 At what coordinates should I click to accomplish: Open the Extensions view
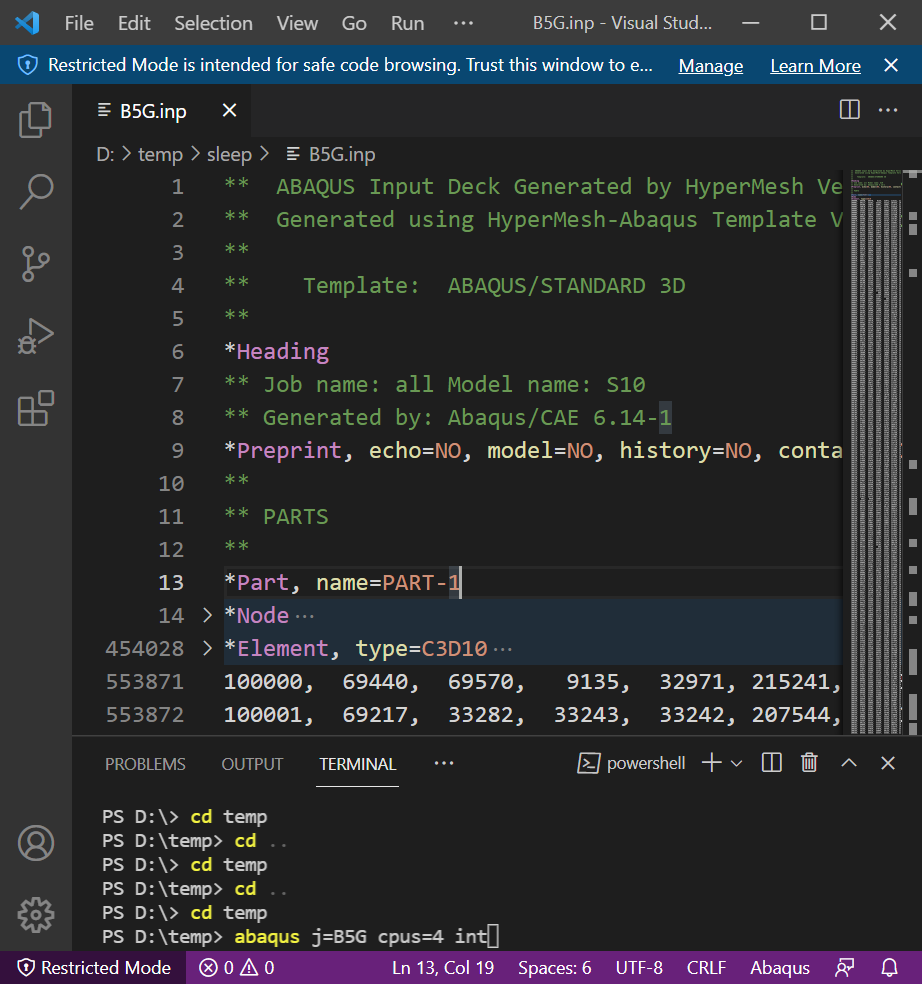coord(35,409)
